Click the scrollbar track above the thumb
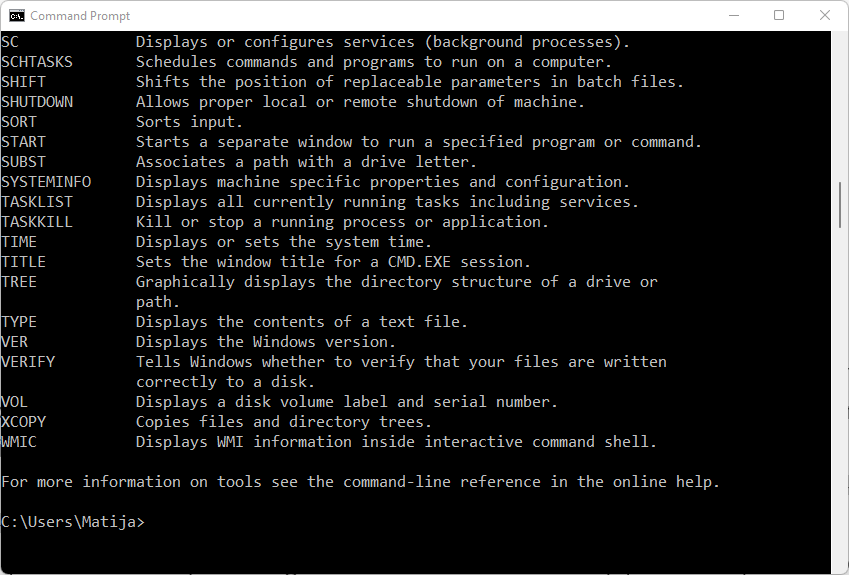The image size is (849, 575). click(x=840, y=106)
